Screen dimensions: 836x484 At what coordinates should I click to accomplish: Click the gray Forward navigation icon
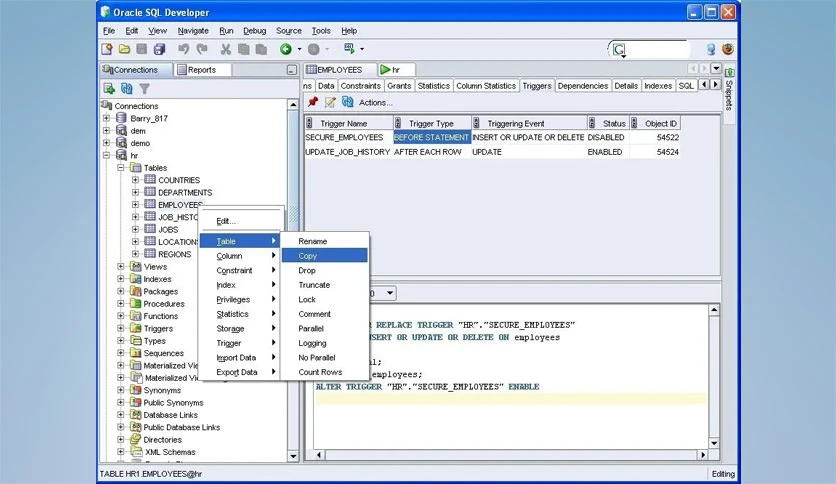tap(314, 49)
